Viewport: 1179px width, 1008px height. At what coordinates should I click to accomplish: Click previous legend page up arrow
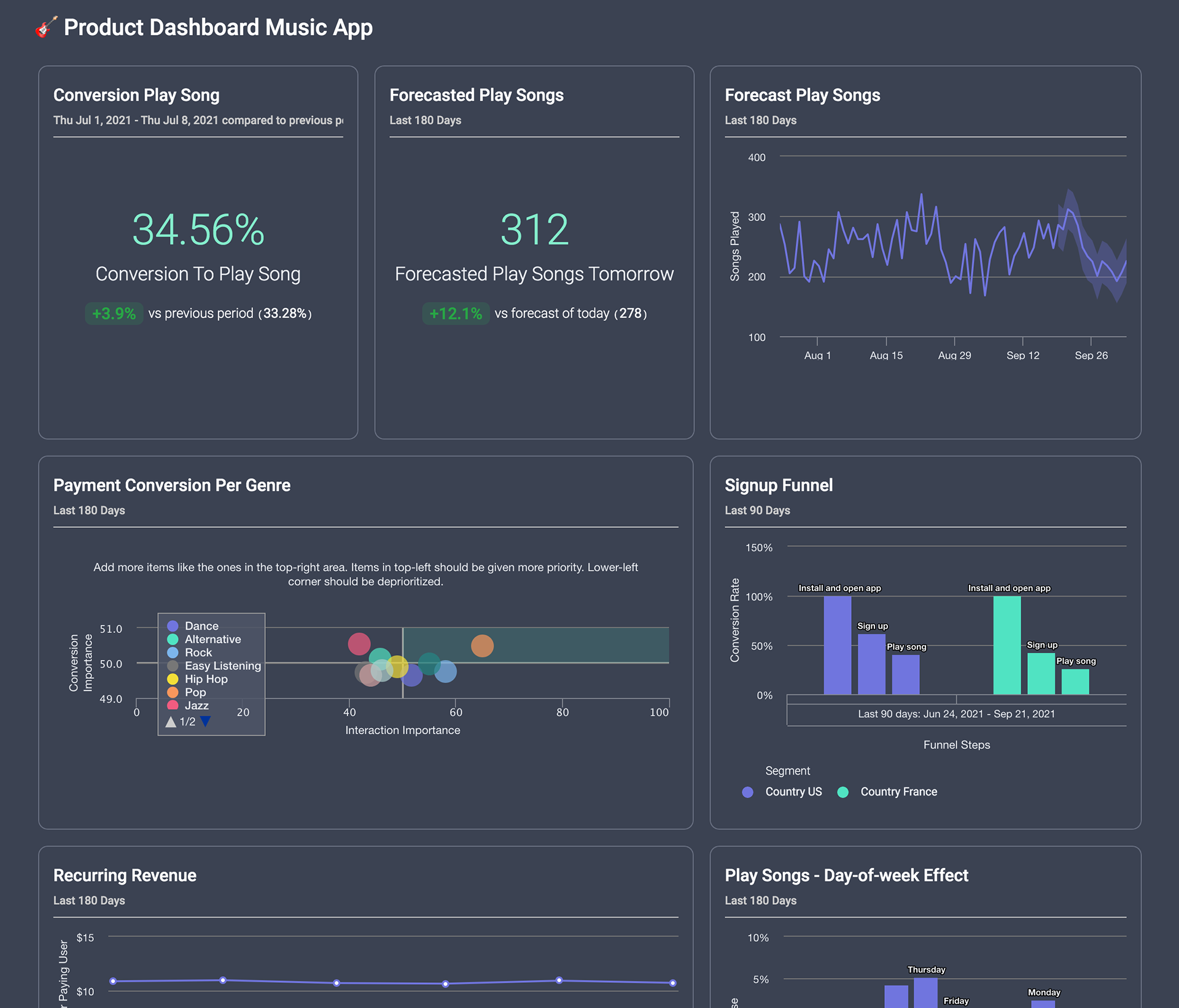click(x=171, y=722)
